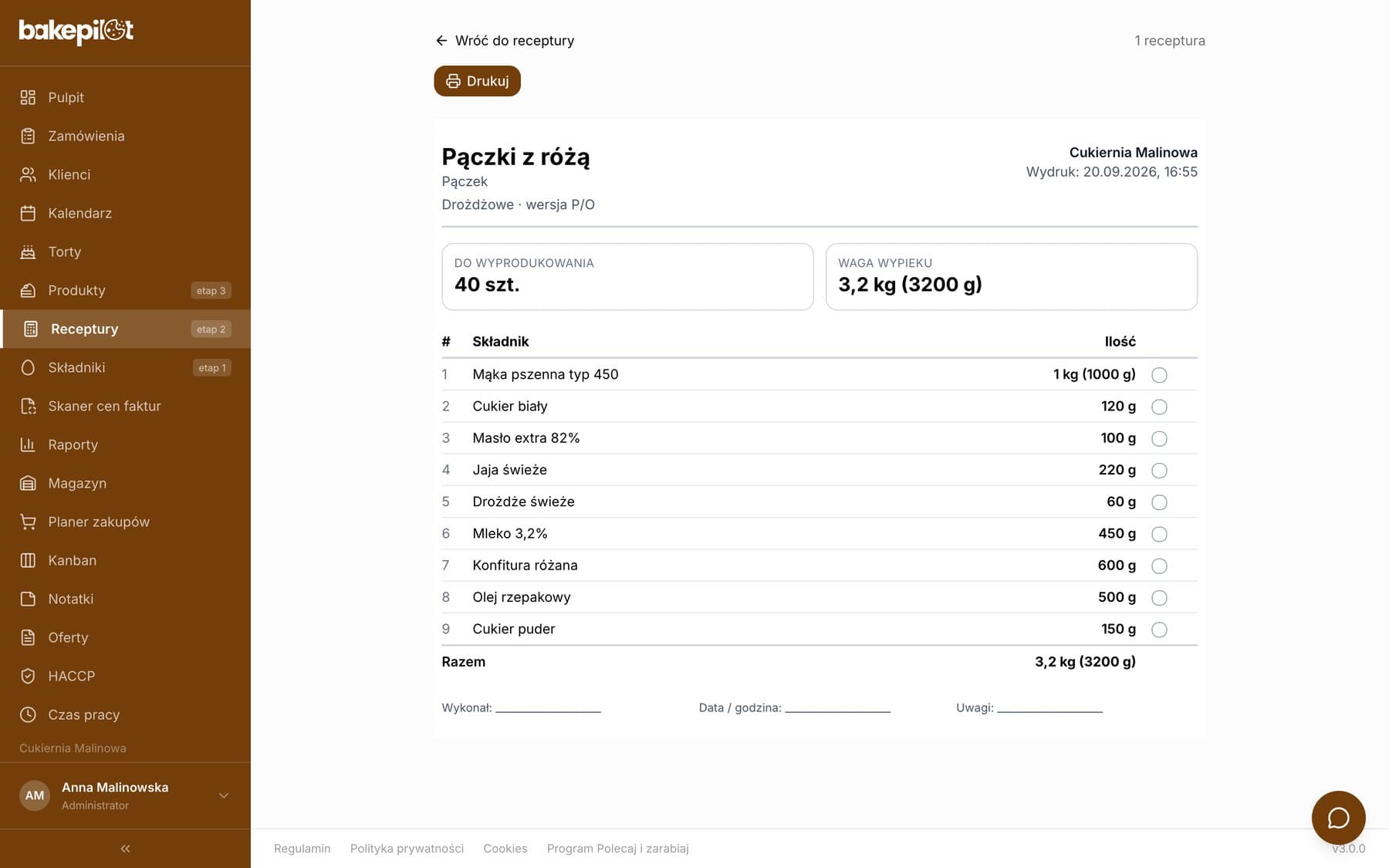The image size is (1389, 868).
Task: Check off Mleko 3,2% ingredient
Action: 1159,534
